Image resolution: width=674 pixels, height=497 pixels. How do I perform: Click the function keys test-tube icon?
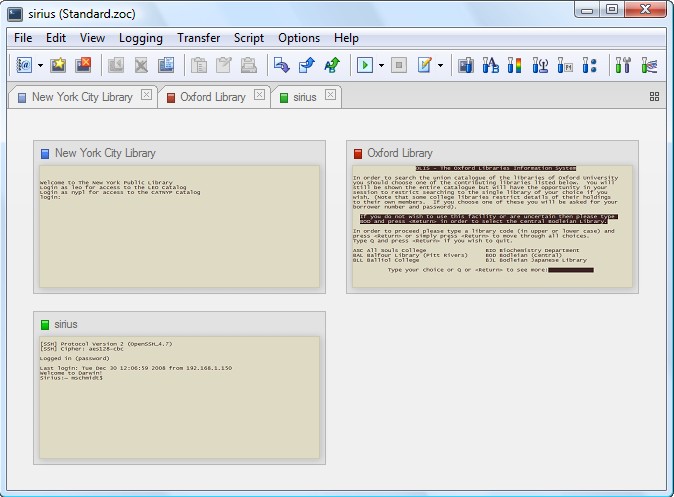coord(565,65)
